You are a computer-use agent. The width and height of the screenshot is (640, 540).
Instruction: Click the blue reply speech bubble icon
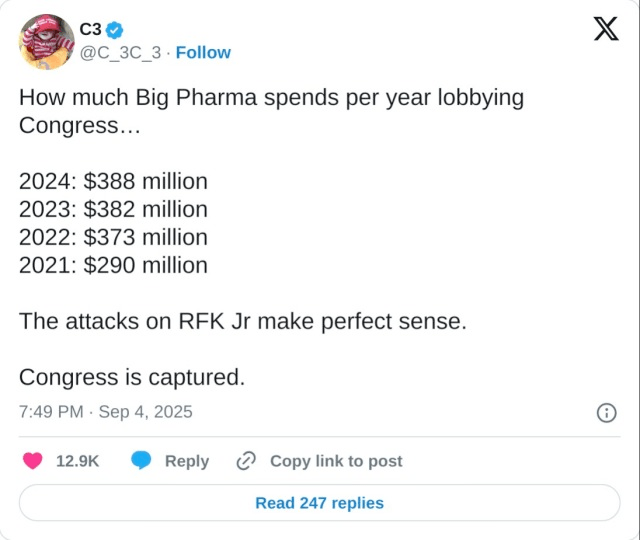[142, 461]
